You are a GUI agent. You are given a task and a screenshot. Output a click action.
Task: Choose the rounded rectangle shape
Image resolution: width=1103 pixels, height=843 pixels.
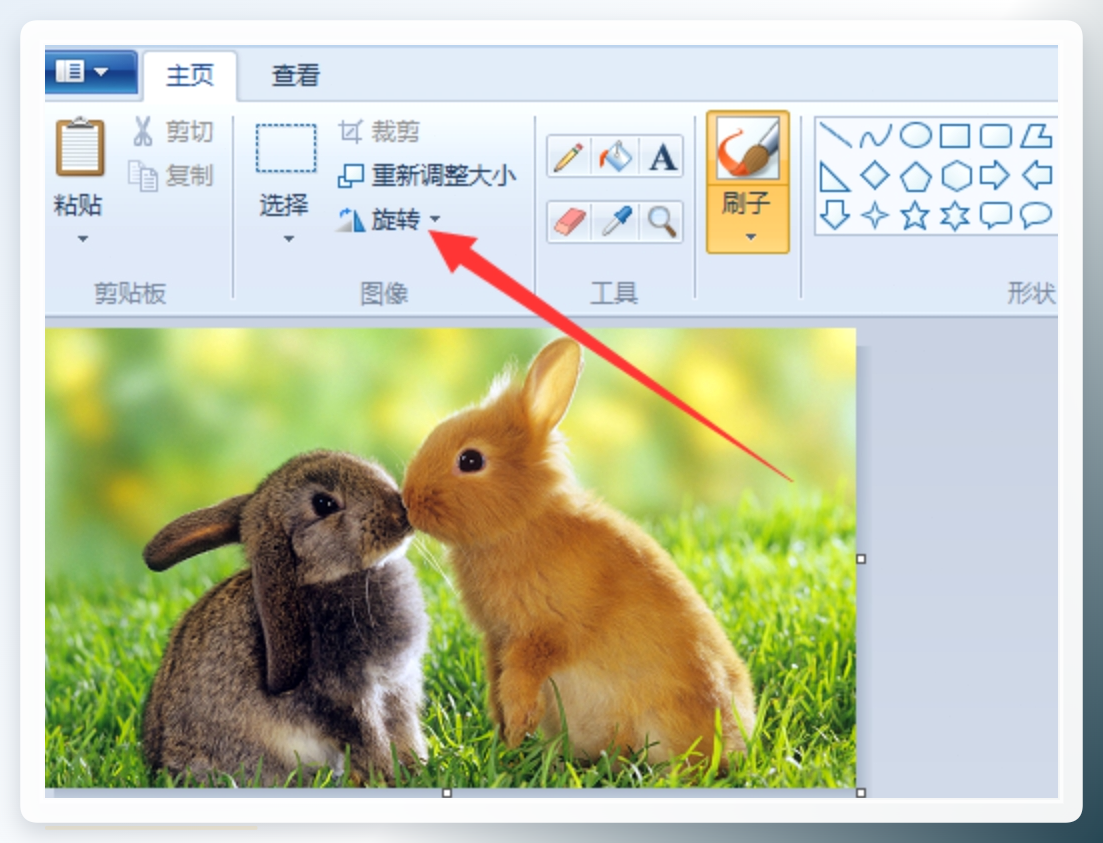coord(995,135)
